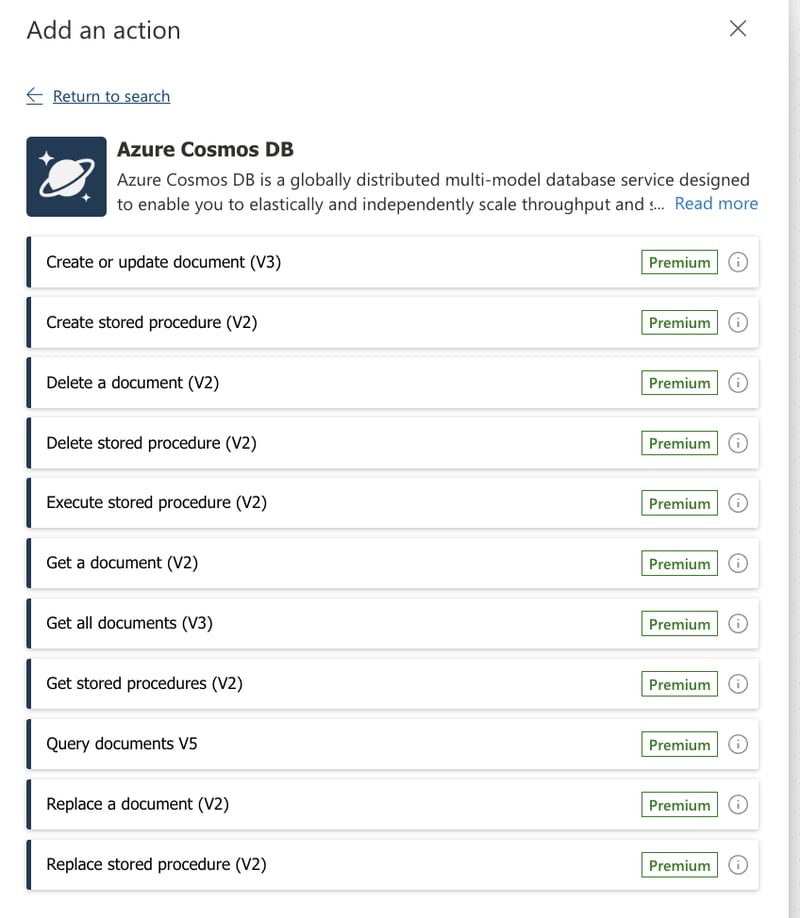The width and height of the screenshot is (800, 918).
Task: Click info icon for Get stored procedures
Action: pyautogui.click(x=738, y=684)
